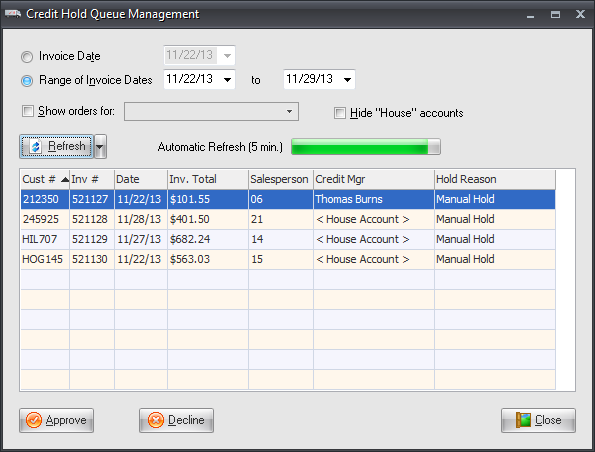Sort by the Inv # column header

pyautogui.click(x=92, y=179)
